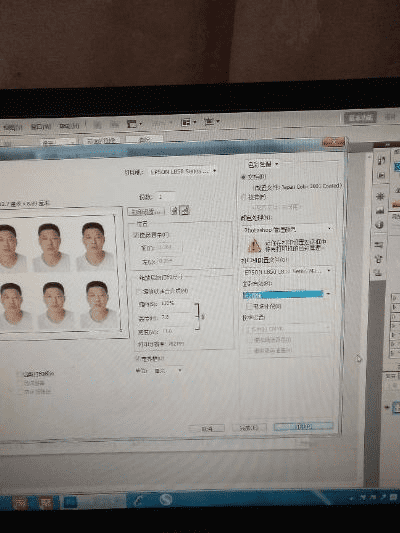Click the Top position field
The height and width of the screenshot is (533, 400).
pyautogui.click(x=169, y=247)
